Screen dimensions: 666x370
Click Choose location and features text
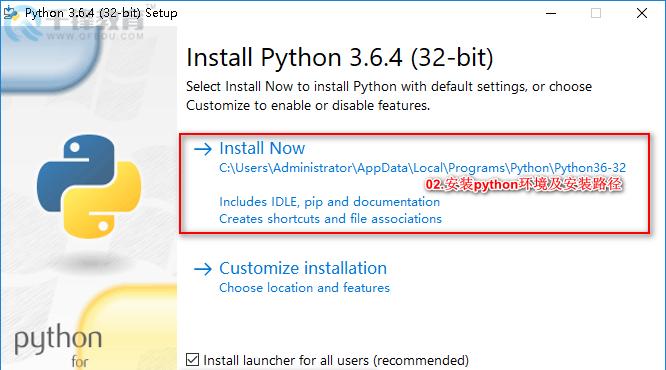[305, 288]
